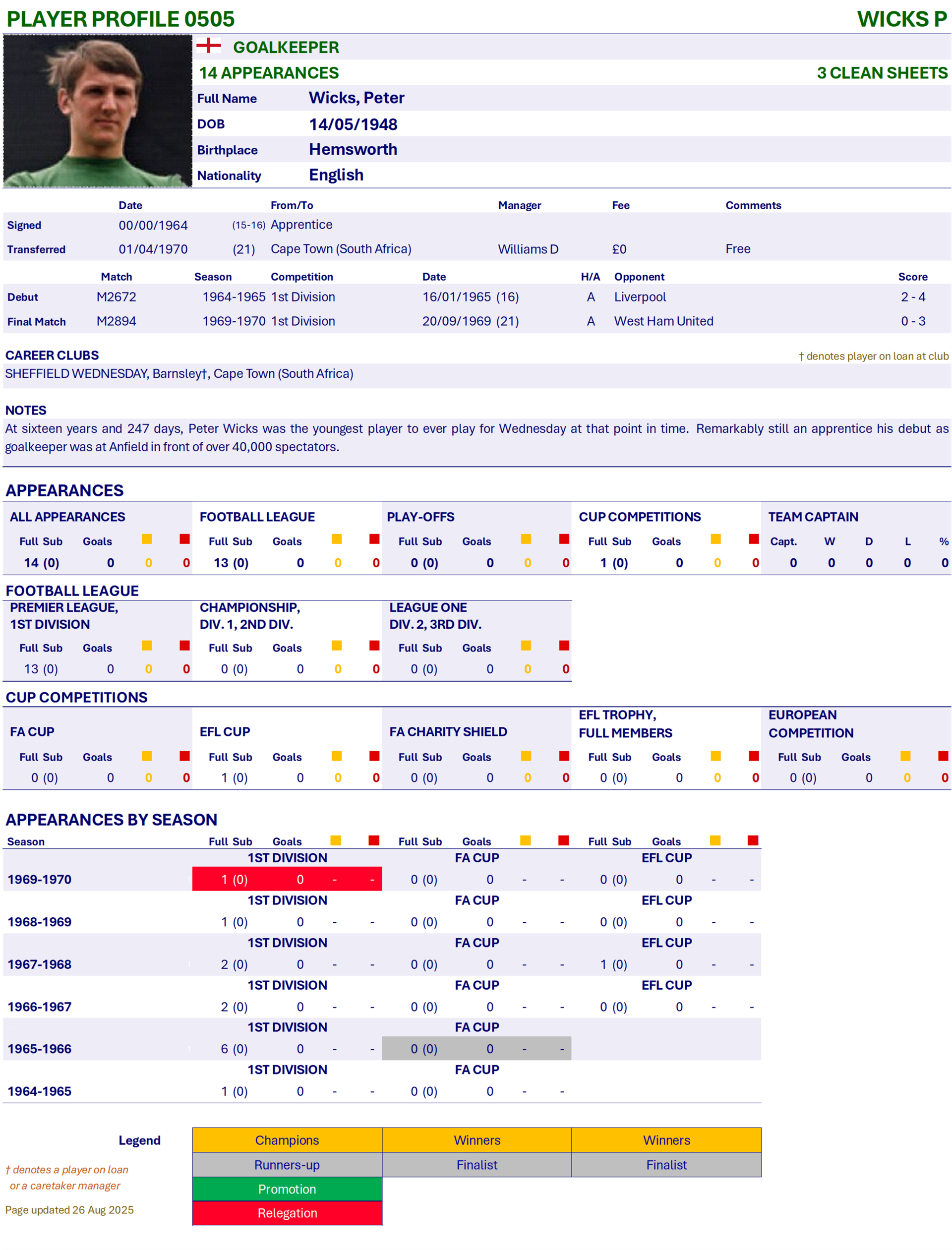Click final match number M2894
This screenshot has height=1250, width=952.
pyautogui.click(x=116, y=321)
